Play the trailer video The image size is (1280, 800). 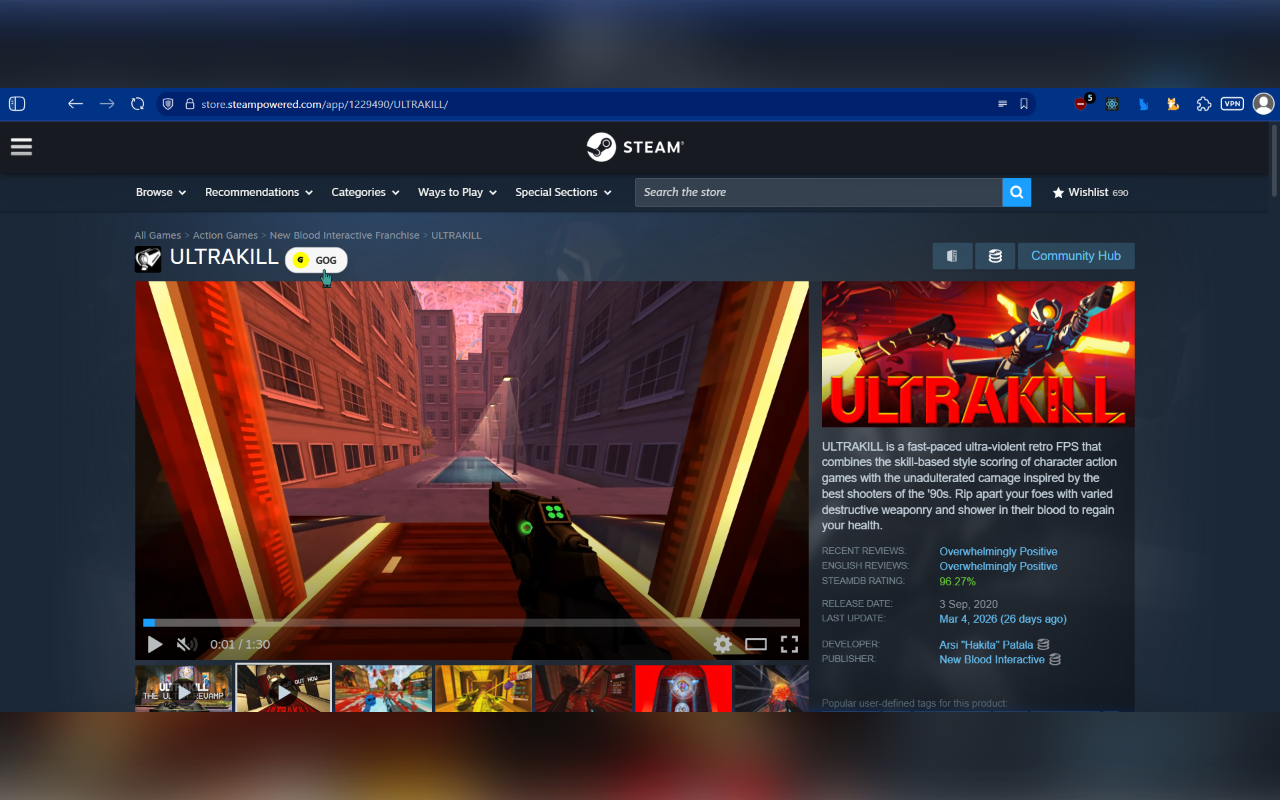tap(155, 644)
